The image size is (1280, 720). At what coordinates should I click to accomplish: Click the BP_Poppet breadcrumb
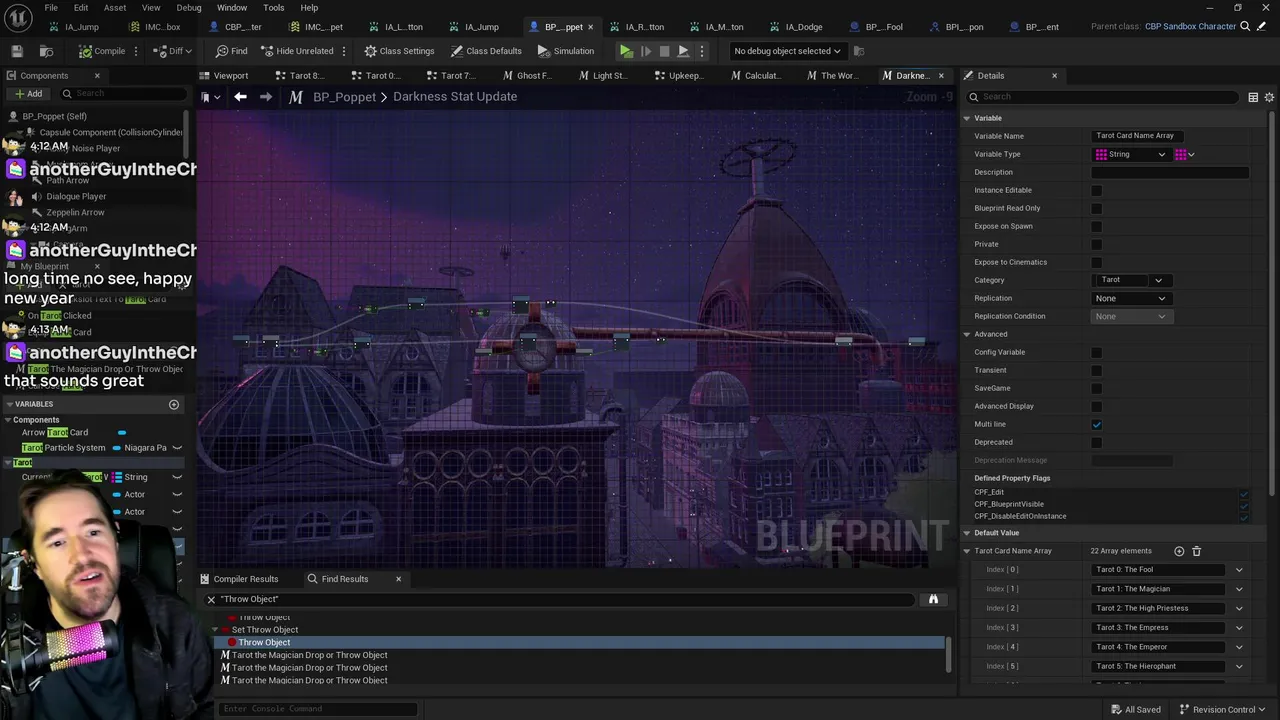pyautogui.click(x=344, y=97)
